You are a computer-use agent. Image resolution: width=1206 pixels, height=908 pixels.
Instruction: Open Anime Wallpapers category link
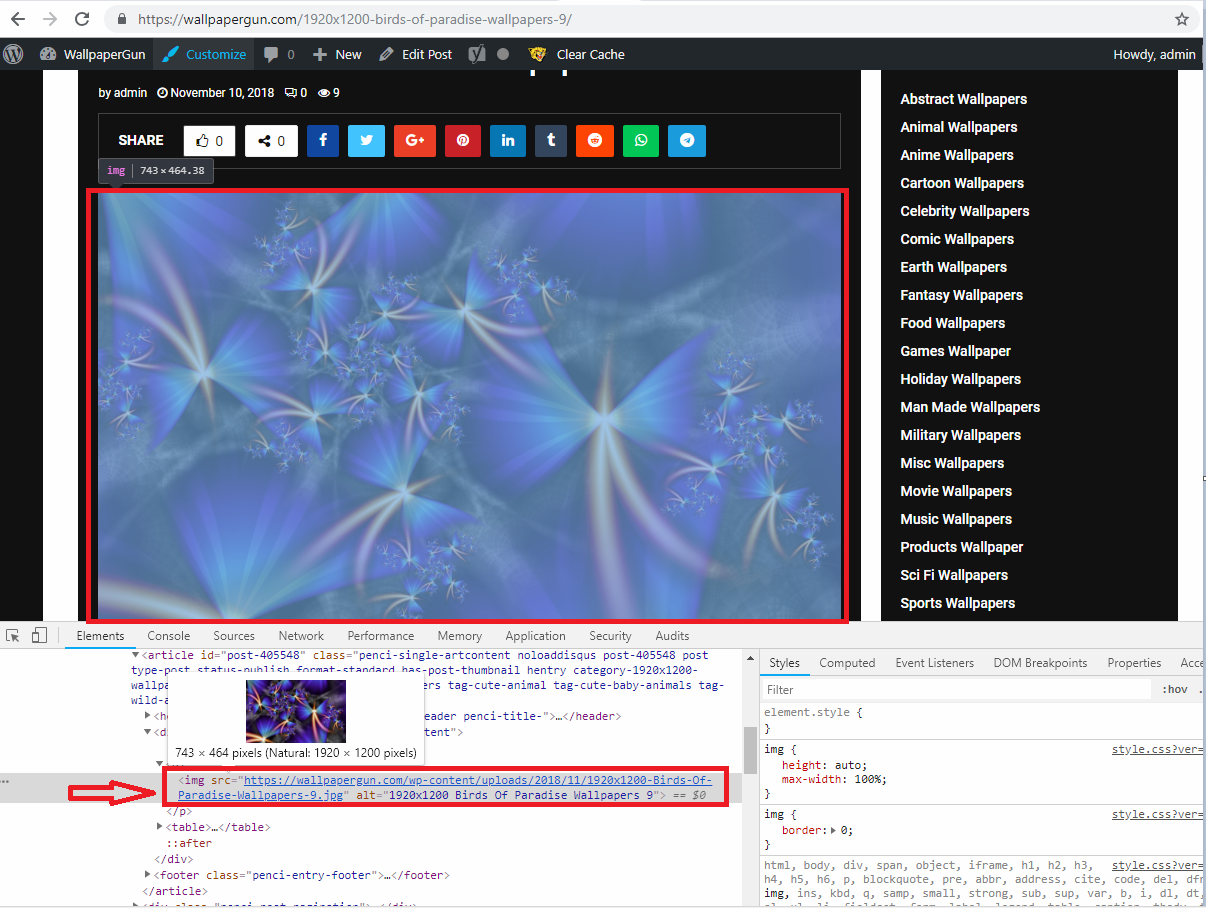tap(956, 155)
